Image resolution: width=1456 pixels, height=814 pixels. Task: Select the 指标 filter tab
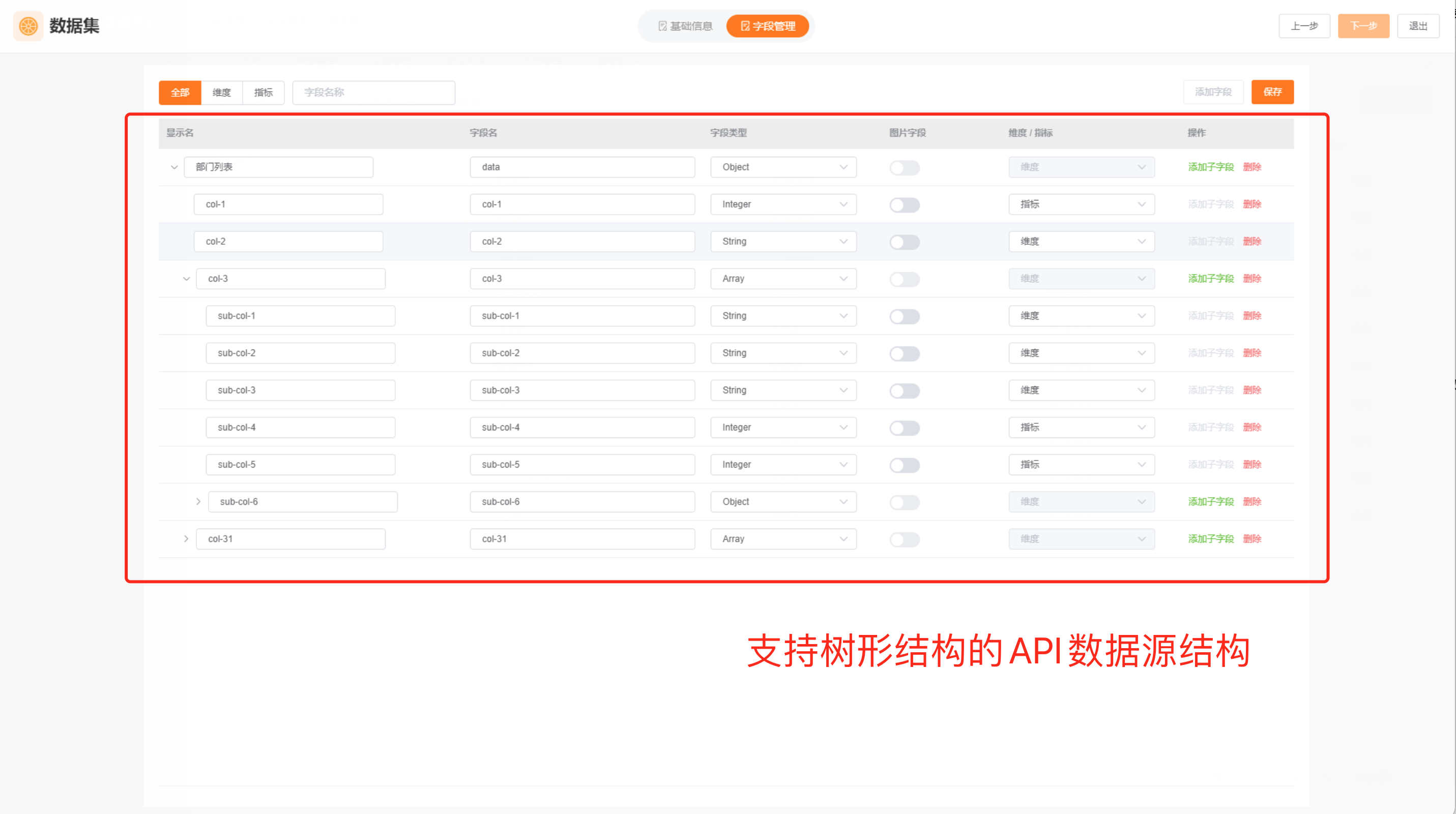(264, 93)
